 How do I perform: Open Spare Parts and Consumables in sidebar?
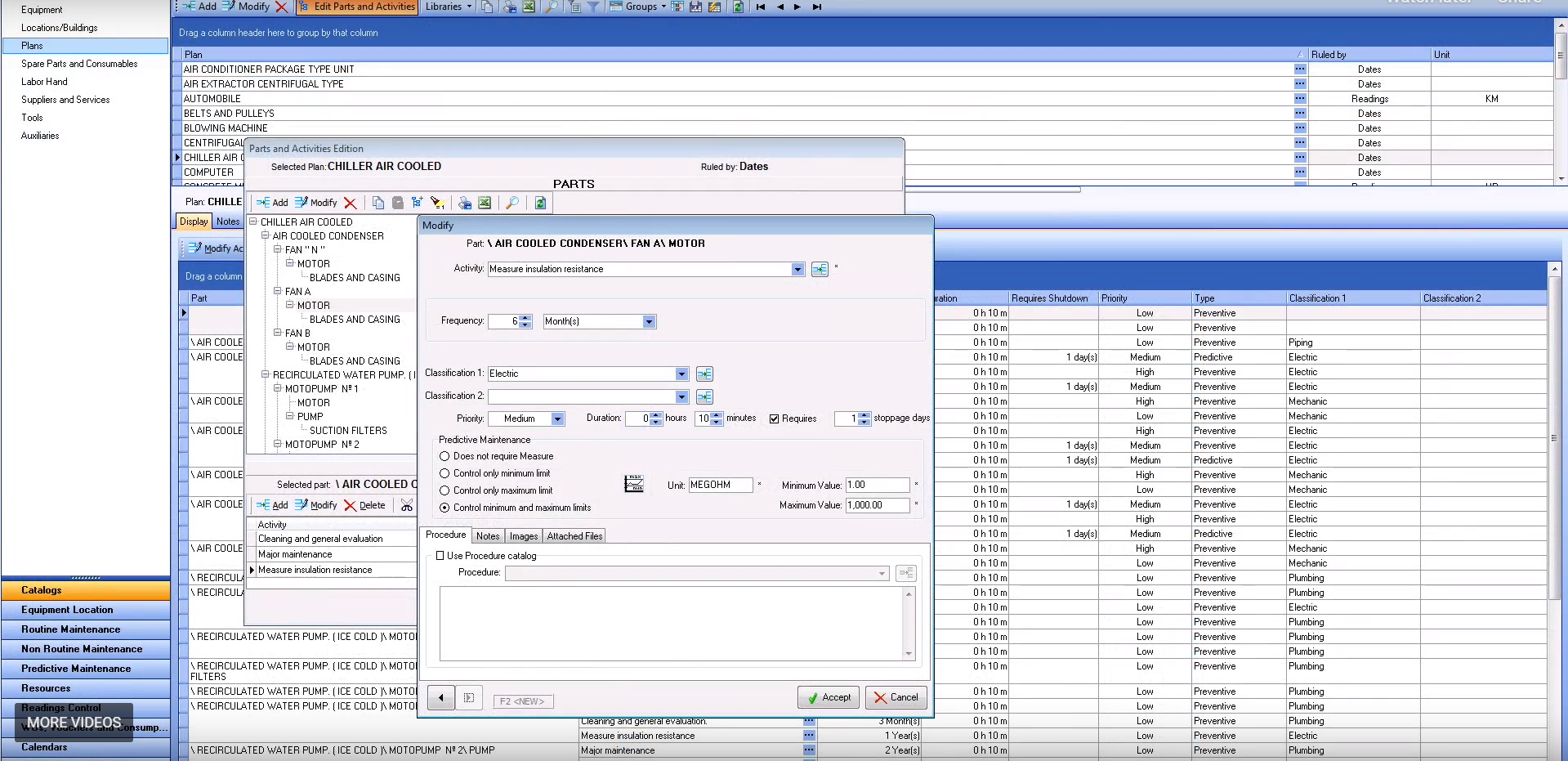(x=79, y=64)
